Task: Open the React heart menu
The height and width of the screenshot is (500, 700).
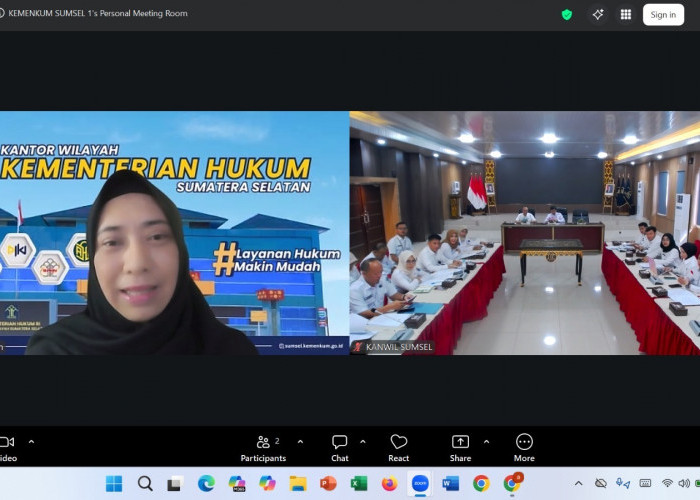Action: 399,449
